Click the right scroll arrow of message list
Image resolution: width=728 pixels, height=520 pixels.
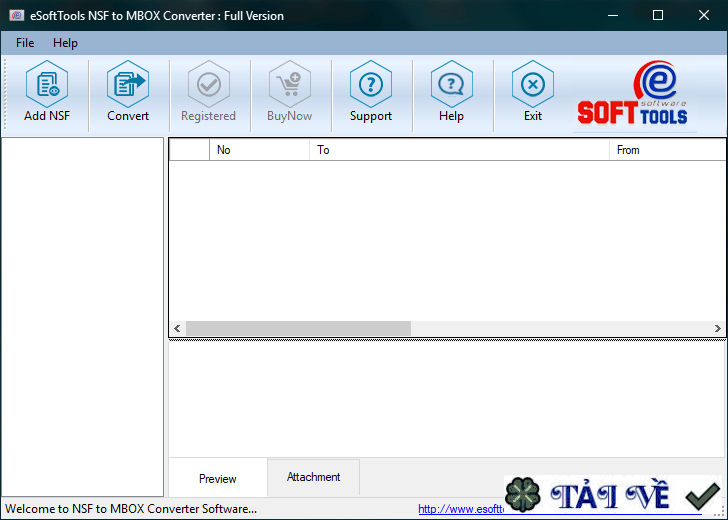click(x=718, y=328)
